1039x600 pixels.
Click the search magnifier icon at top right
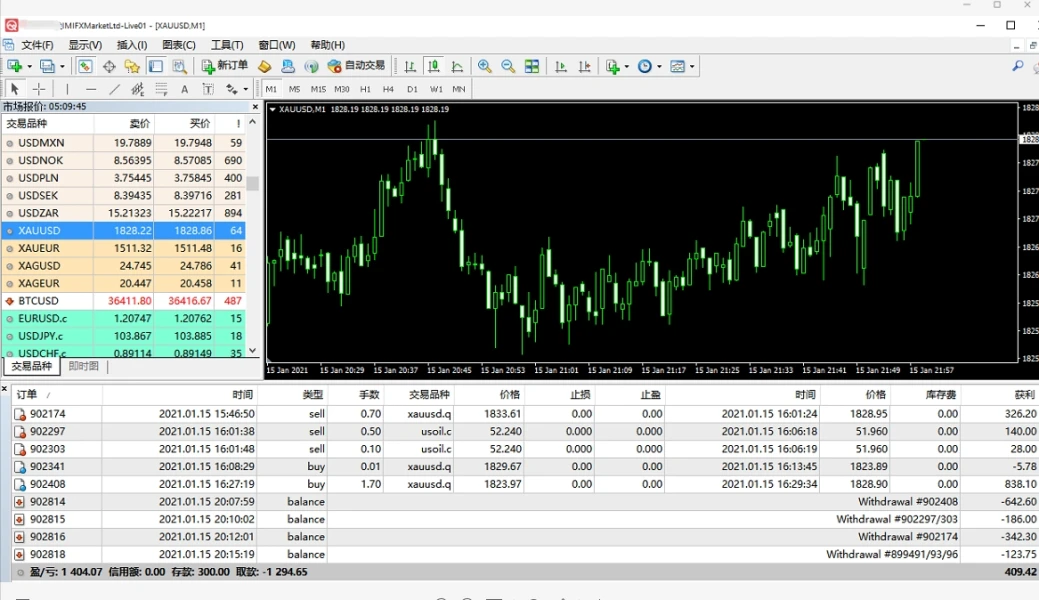point(1018,66)
